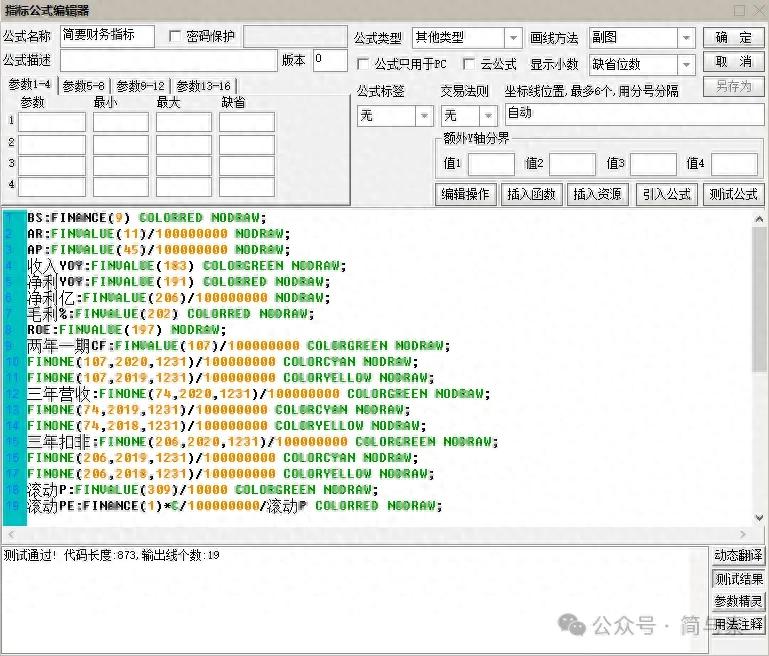The image size is (769, 656).
Task: Click the 值1 input field
Action: coord(491,164)
